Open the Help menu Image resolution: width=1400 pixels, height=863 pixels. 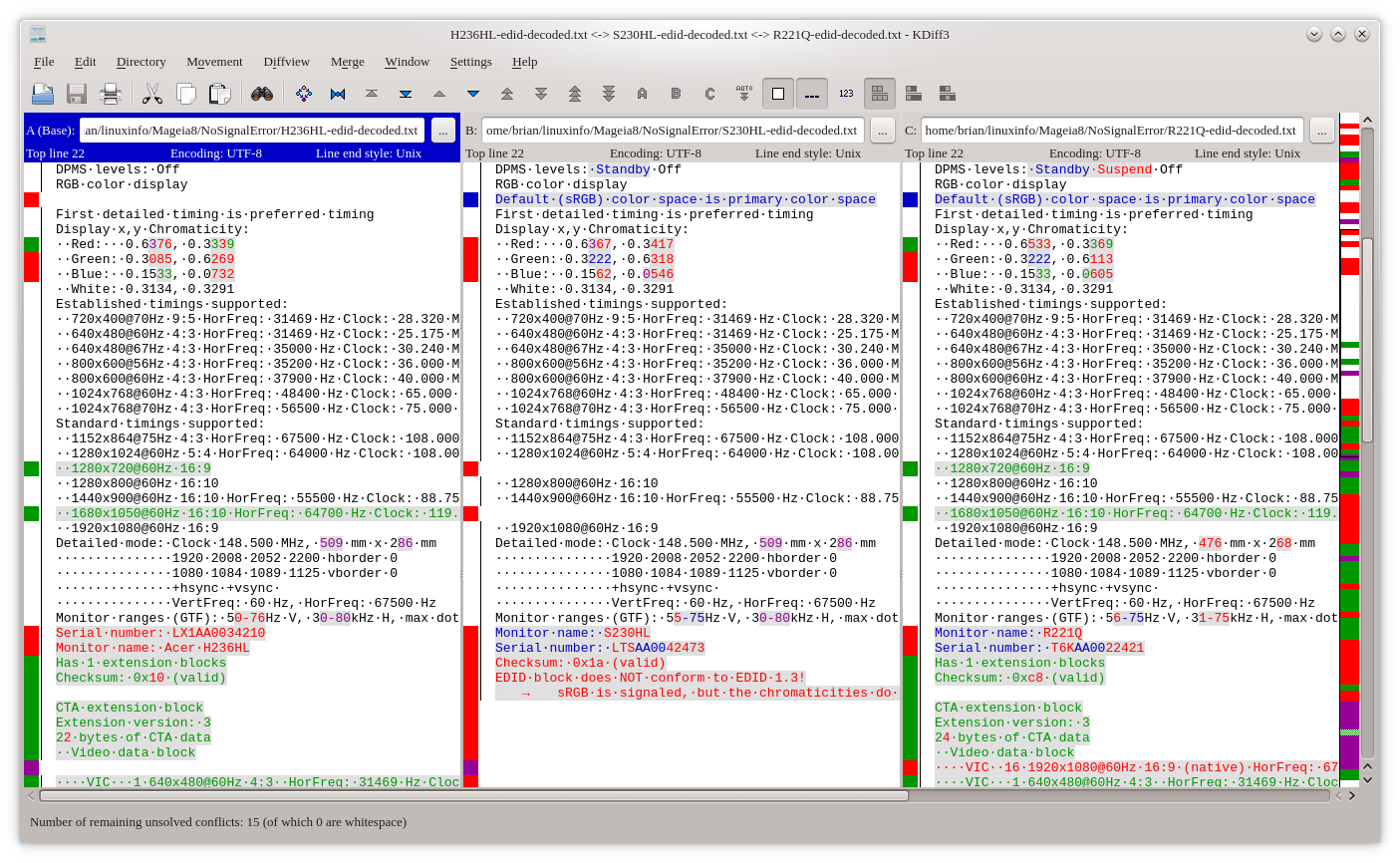click(525, 62)
